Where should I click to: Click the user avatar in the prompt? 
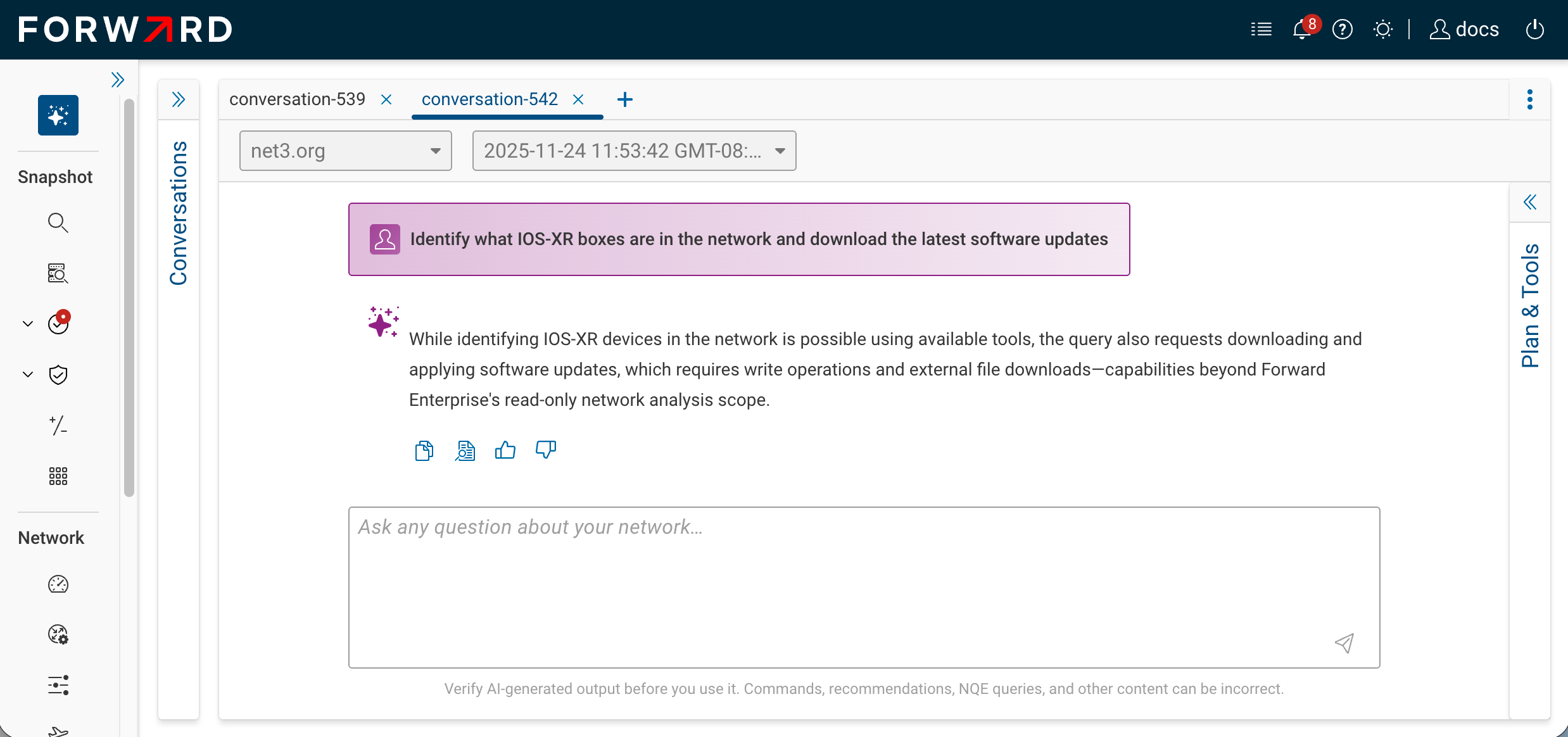pos(385,239)
